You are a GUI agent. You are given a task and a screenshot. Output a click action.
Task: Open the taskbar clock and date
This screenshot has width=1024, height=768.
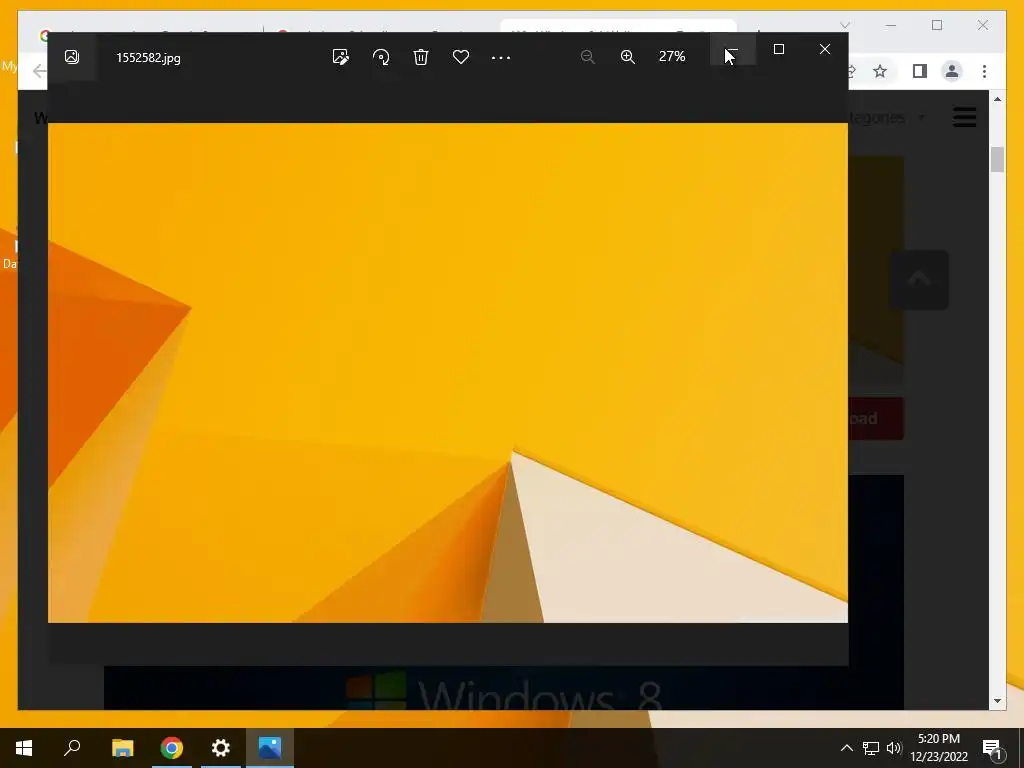click(x=939, y=748)
